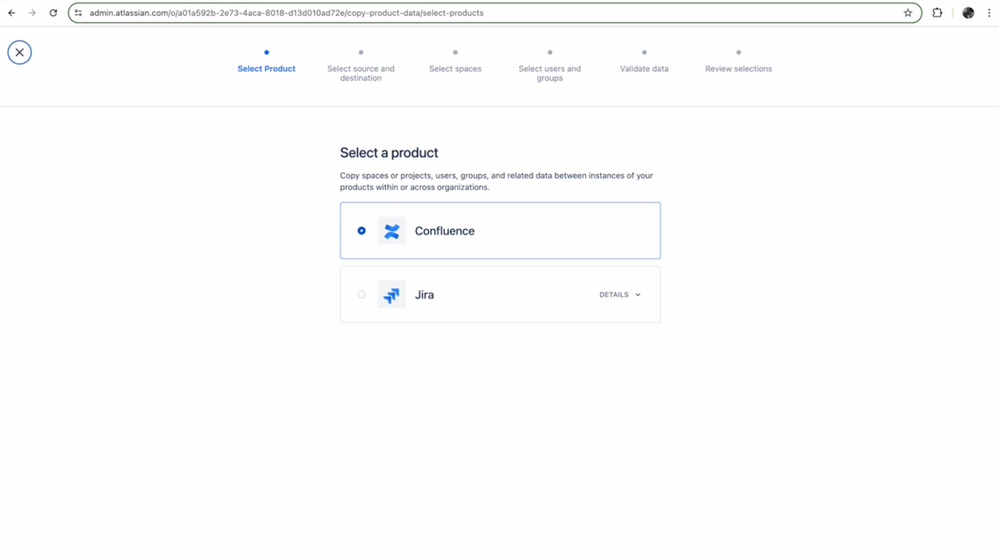Bookmark this page with the star icon

[908, 13]
